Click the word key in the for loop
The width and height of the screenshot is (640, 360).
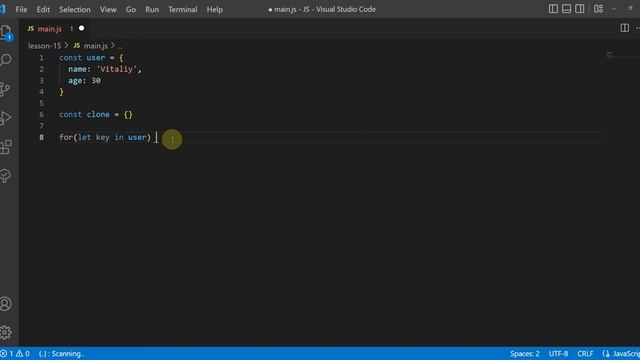pyautogui.click(x=102, y=137)
